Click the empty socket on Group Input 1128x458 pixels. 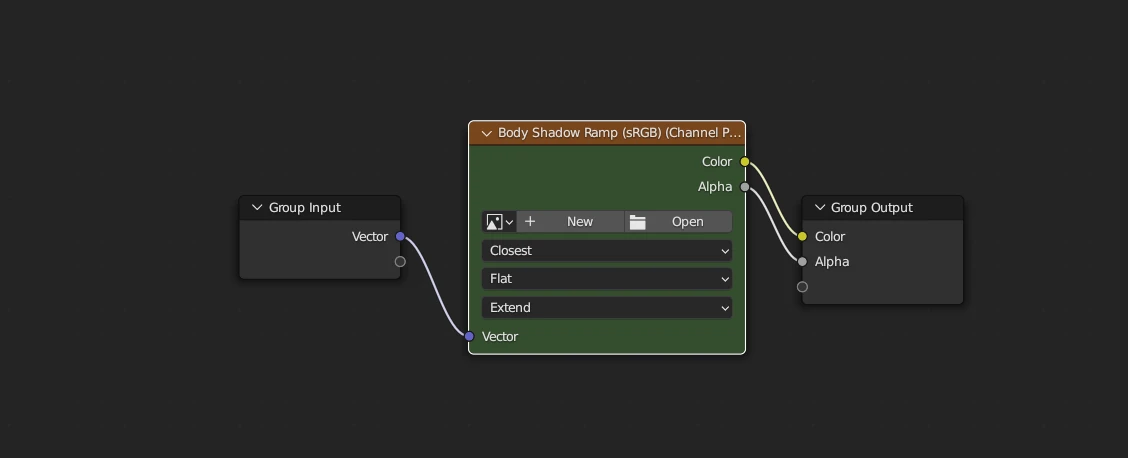[400, 262]
